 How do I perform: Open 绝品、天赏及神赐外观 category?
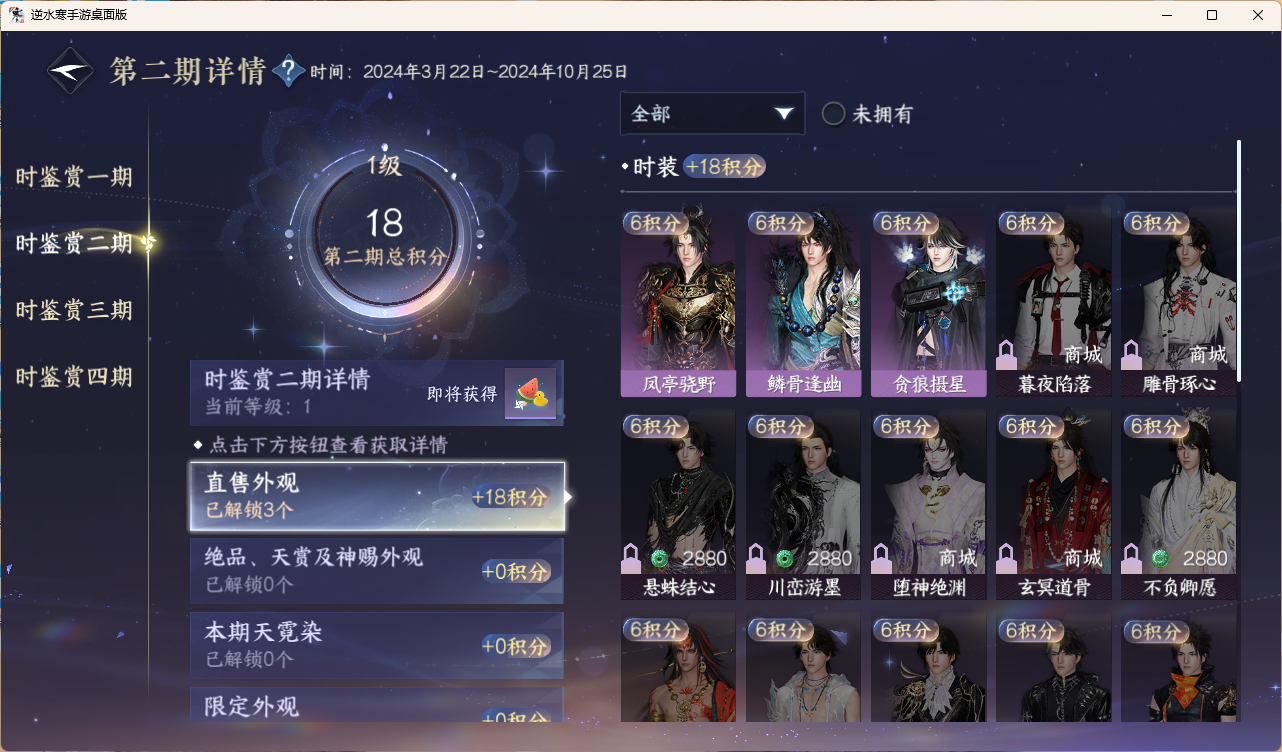[377, 570]
